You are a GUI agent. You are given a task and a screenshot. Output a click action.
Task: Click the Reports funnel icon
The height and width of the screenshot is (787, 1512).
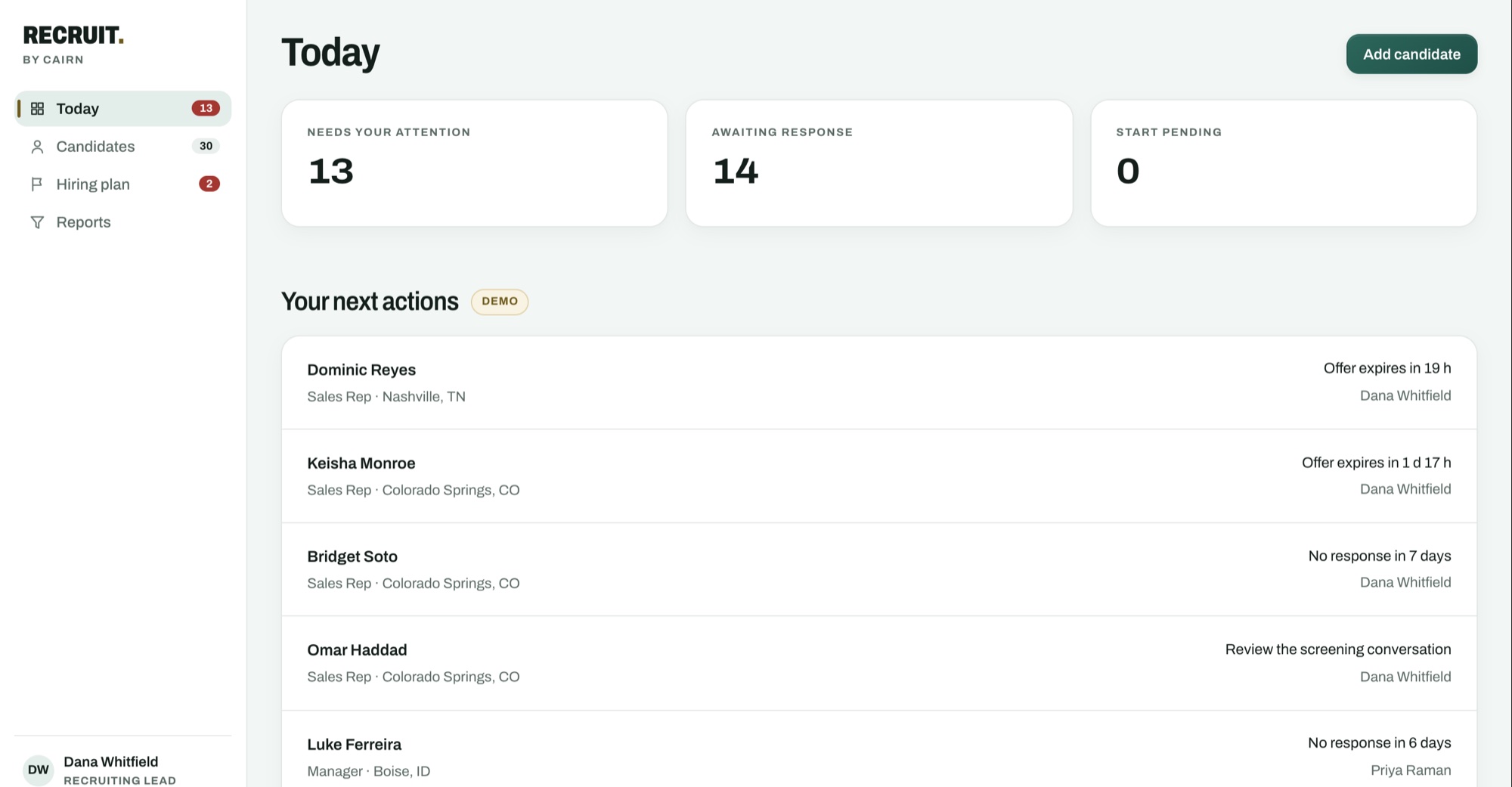(37, 222)
